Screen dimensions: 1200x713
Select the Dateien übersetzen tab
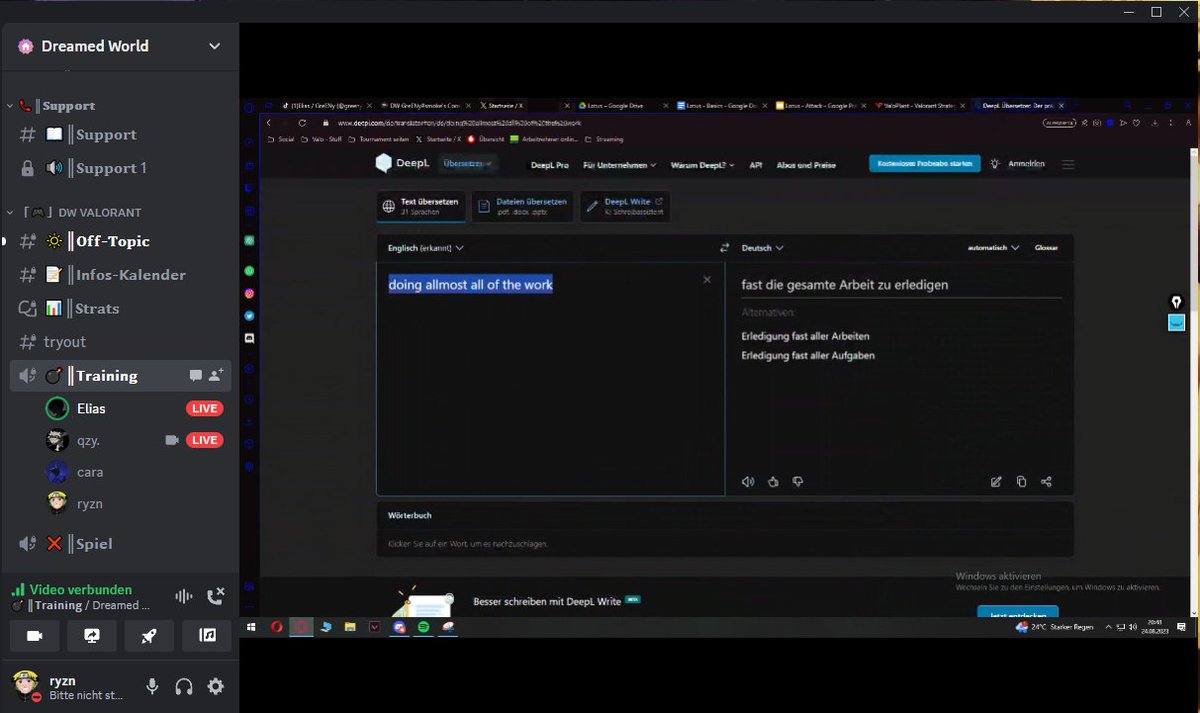click(524, 206)
